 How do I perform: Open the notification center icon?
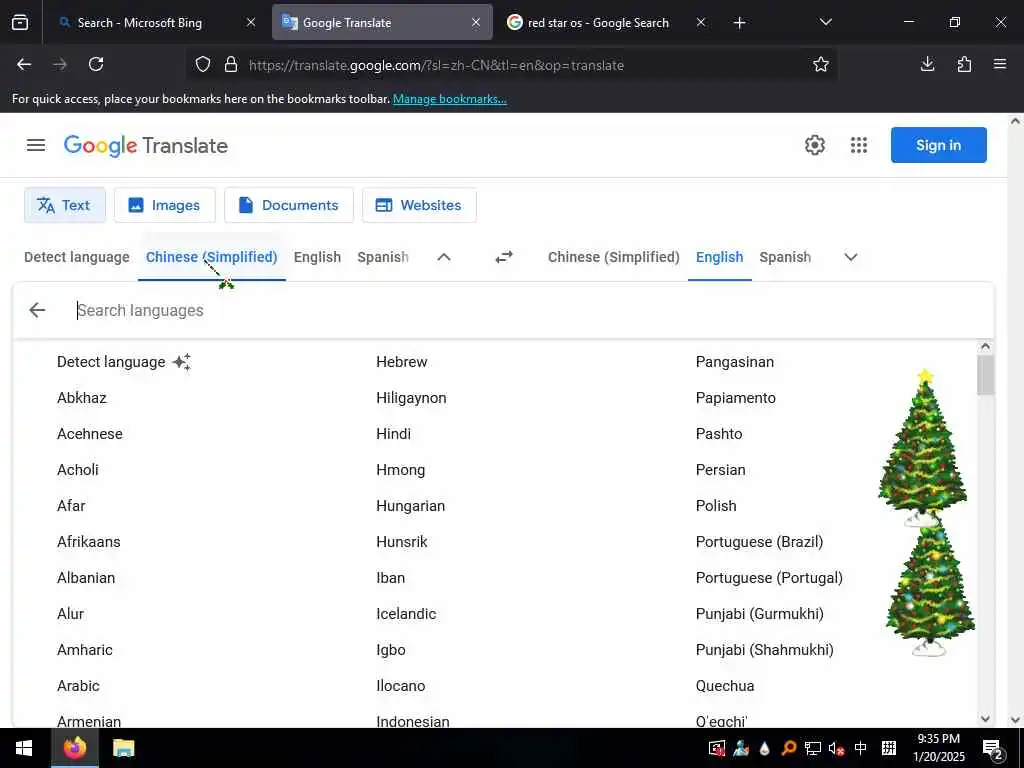993,749
